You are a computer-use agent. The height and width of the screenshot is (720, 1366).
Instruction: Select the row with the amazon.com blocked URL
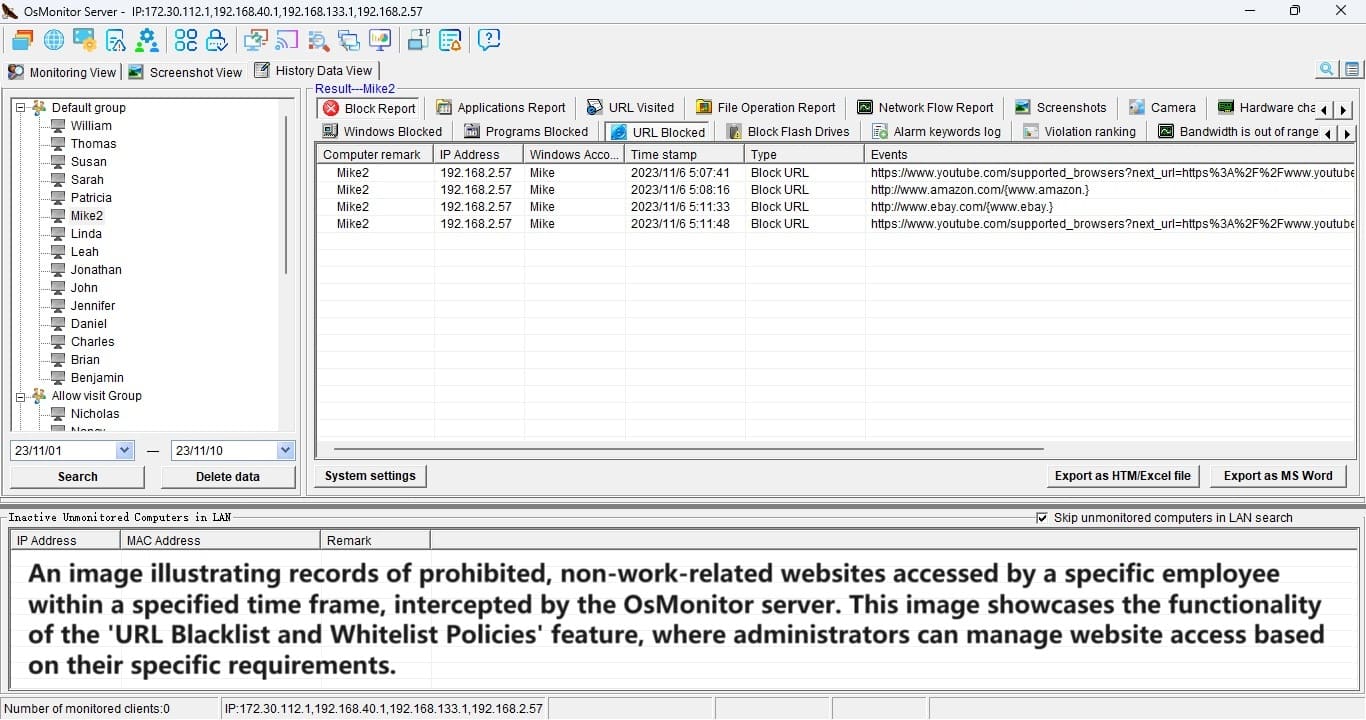click(836, 189)
